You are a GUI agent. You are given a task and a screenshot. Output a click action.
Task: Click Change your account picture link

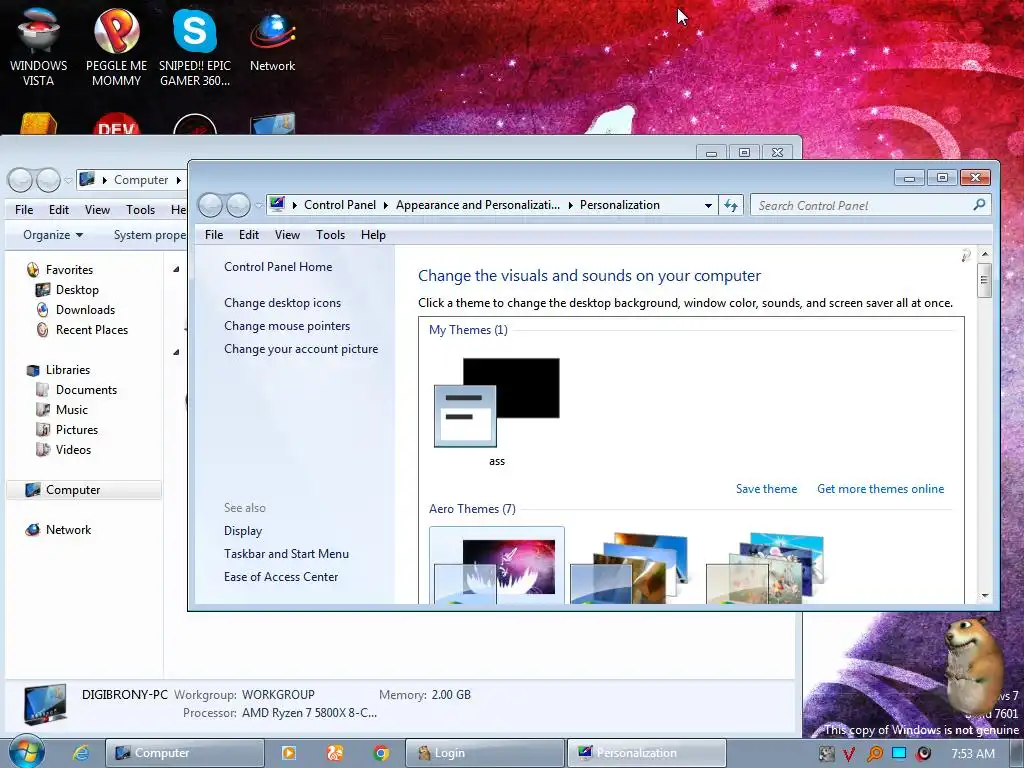pyautogui.click(x=301, y=349)
